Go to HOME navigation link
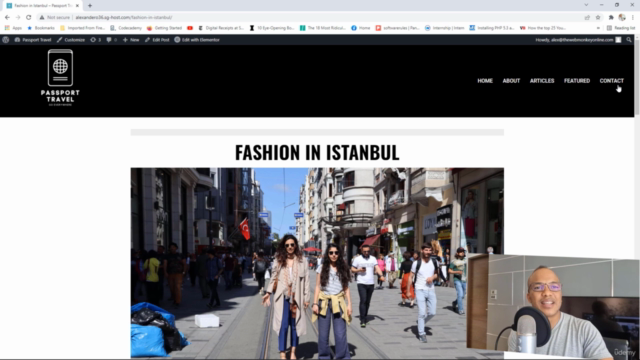This screenshot has width=640, height=360. click(485, 81)
